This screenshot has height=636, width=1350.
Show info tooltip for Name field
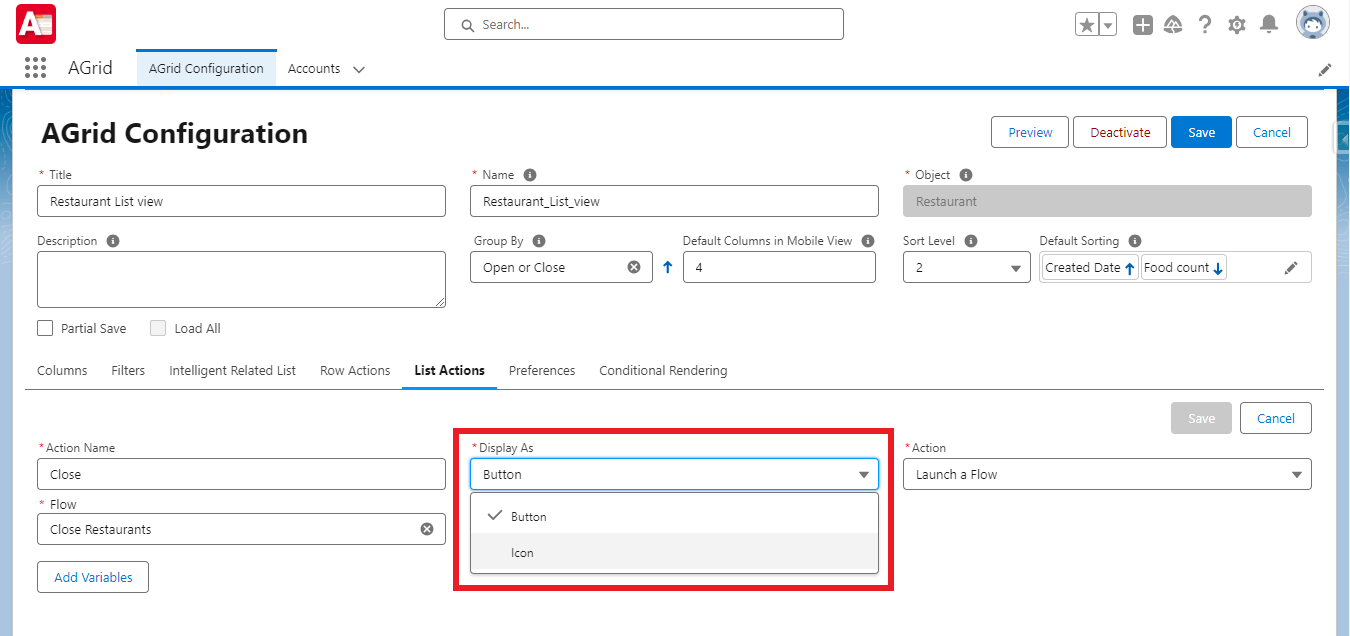[x=530, y=174]
